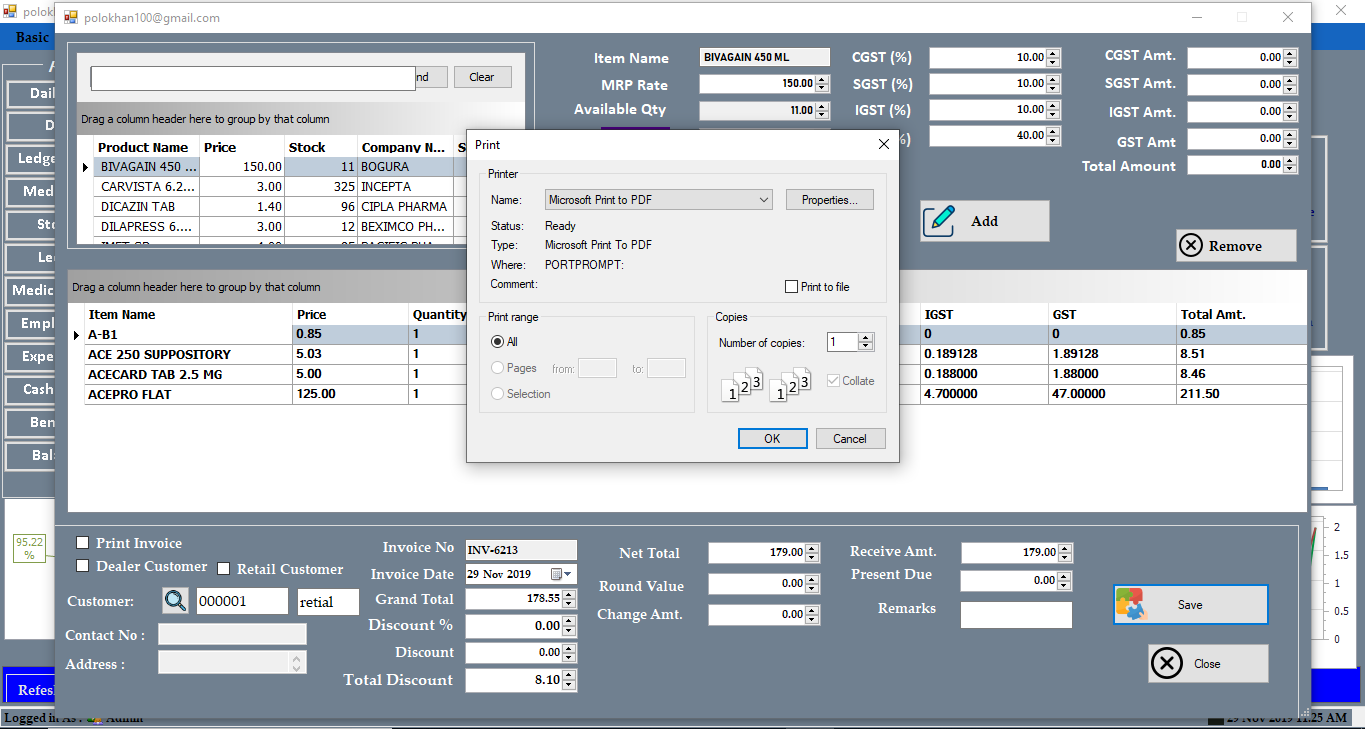Click the Clear button beside the search box
The width and height of the screenshot is (1365, 729).
pyautogui.click(x=482, y=77)
